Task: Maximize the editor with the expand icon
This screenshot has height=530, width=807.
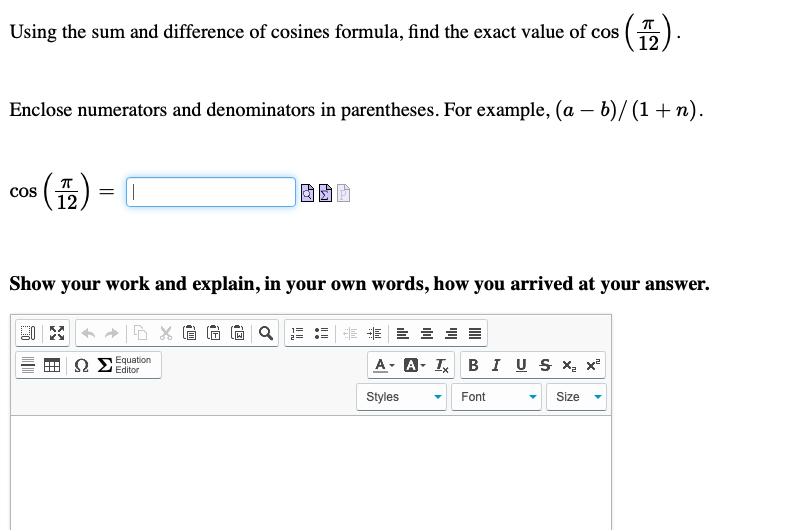Action: pos(57,333)
